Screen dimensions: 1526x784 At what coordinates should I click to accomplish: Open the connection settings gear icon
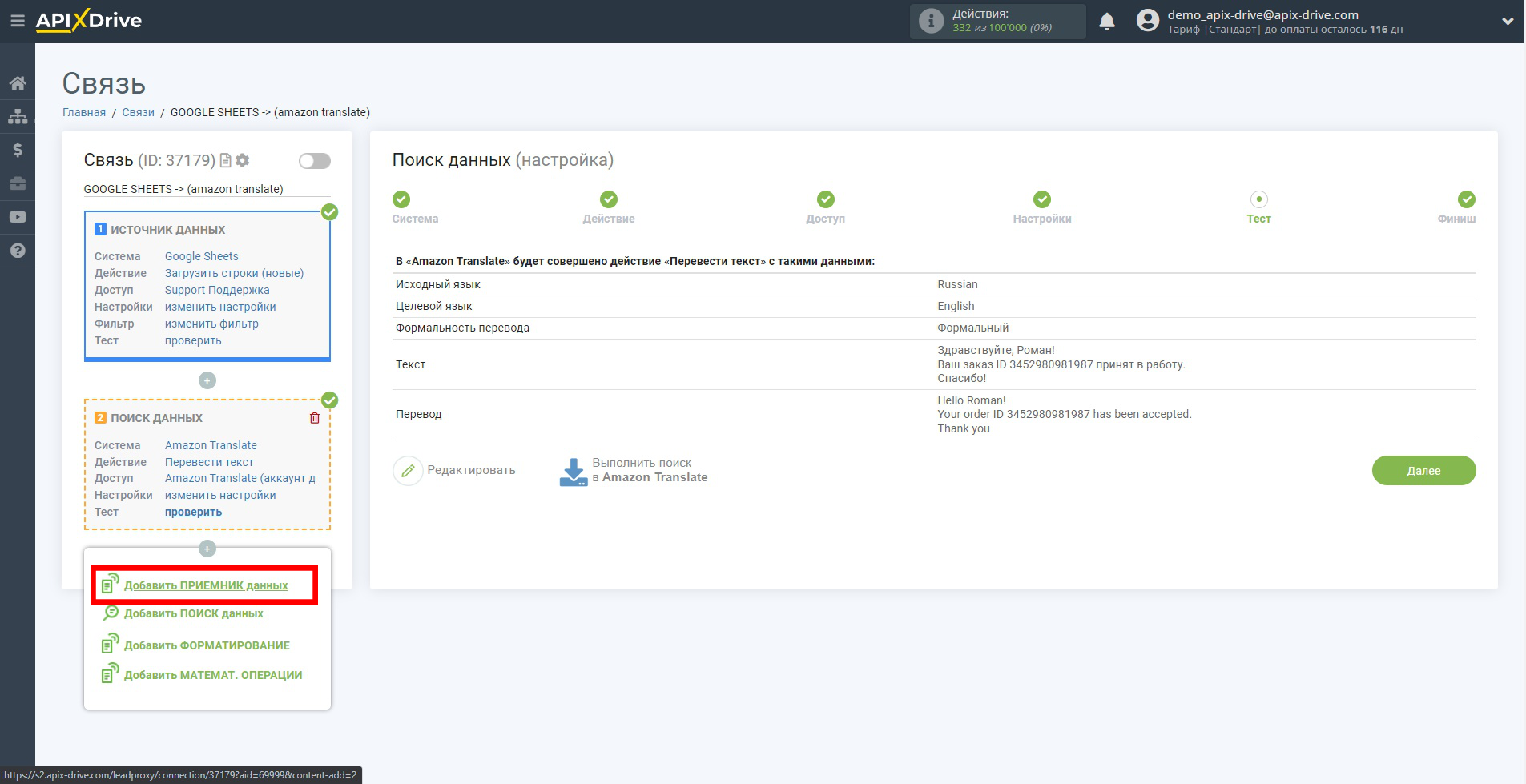(243, 160)
